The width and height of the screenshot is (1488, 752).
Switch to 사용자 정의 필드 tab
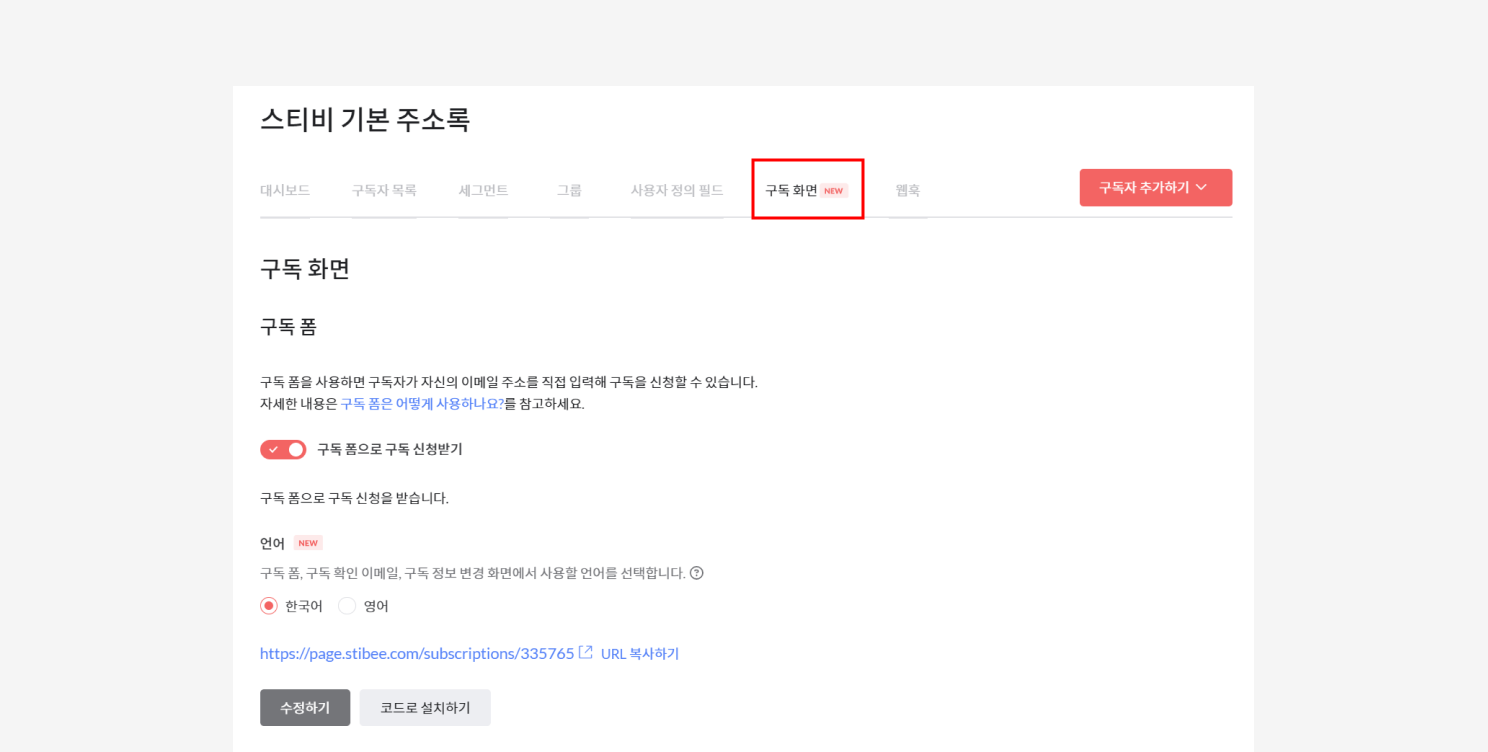(x=676, y=190)
